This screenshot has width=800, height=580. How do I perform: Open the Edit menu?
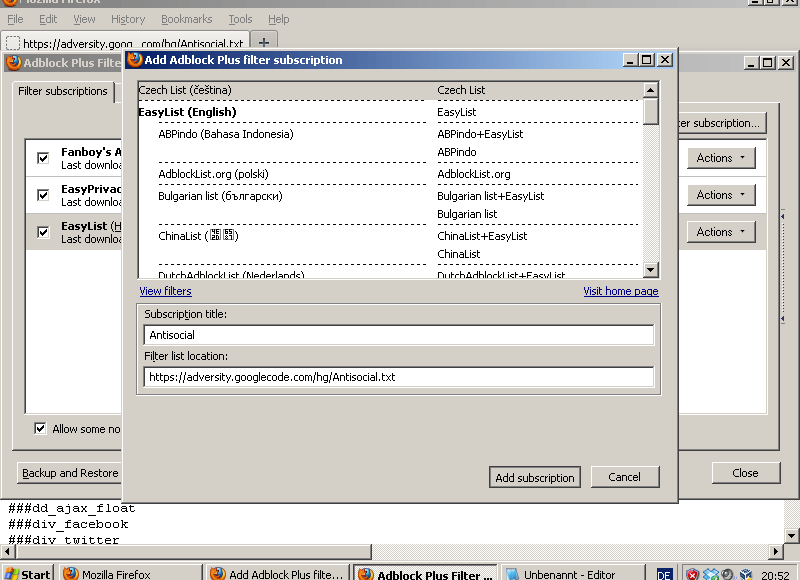coord(48,19)
